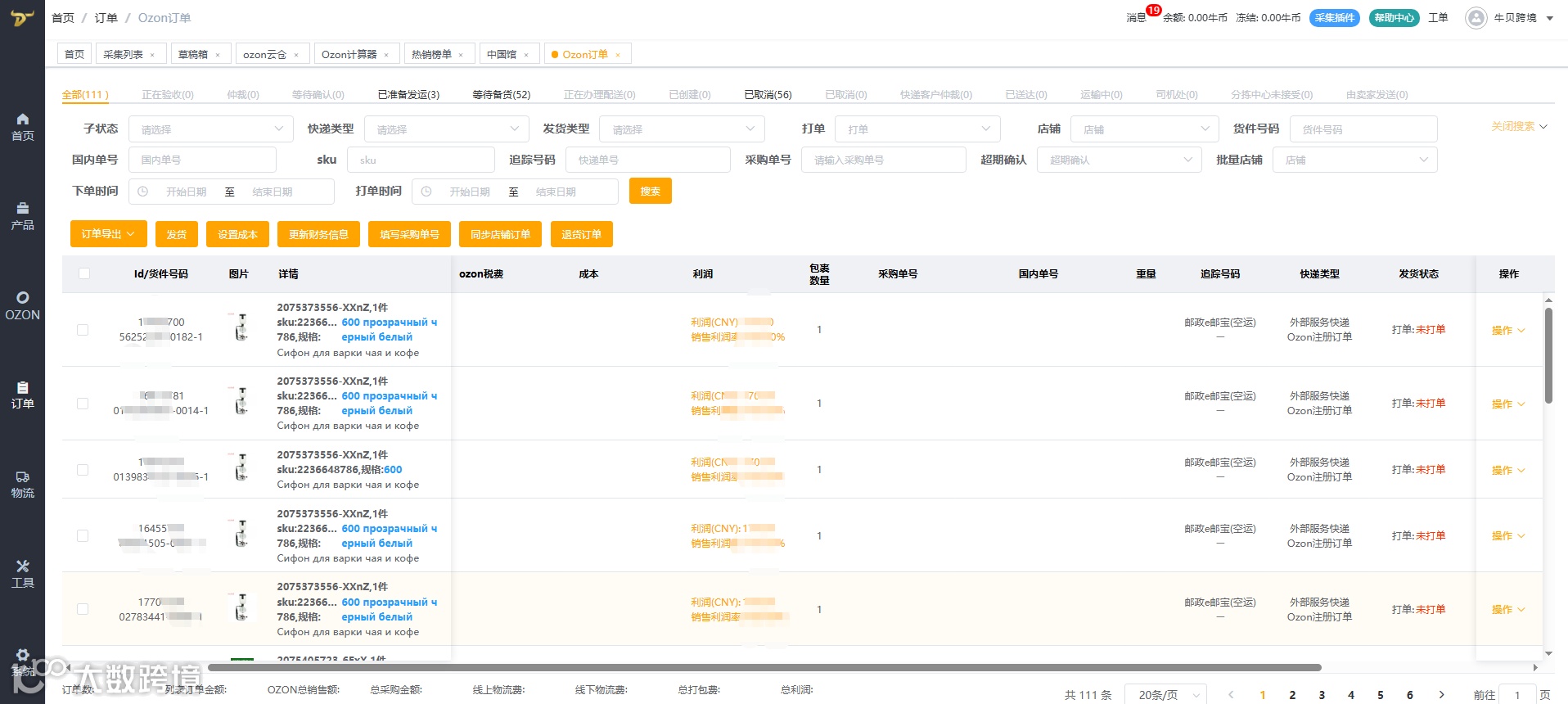Expand the 订单导出 dropdown button
The image size is (1568, 704).
[108, 234]
